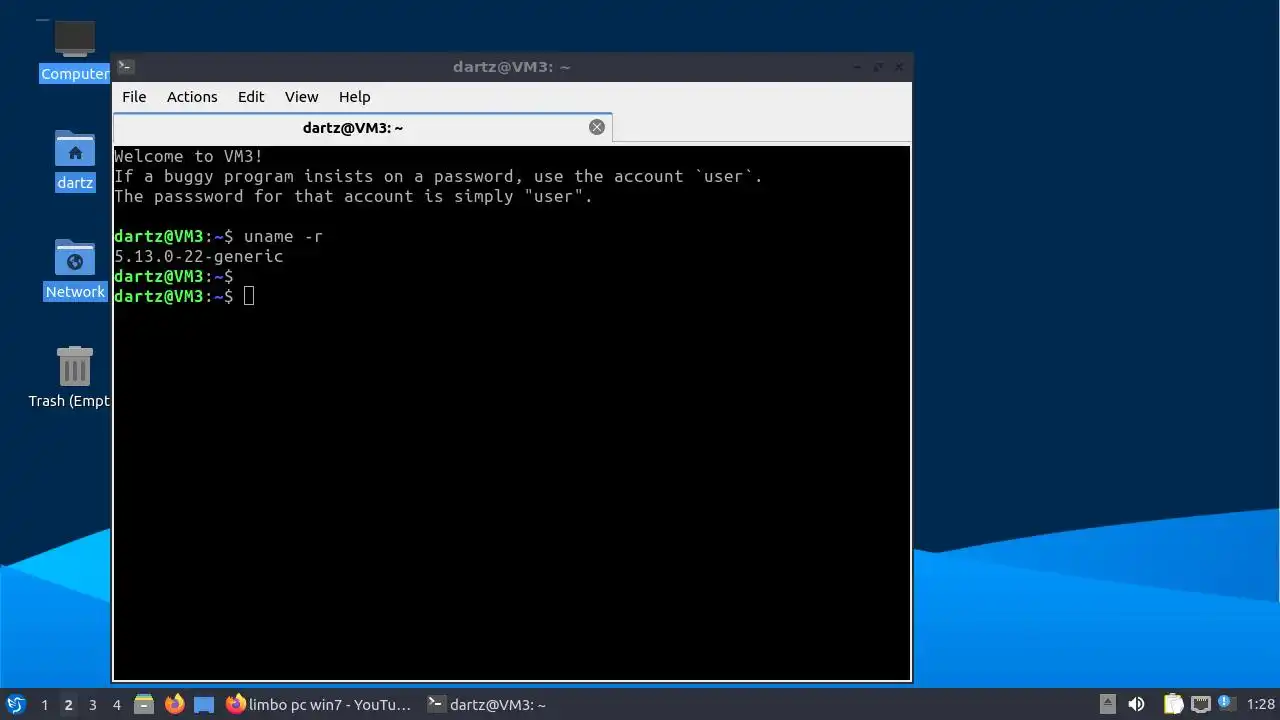Select the dartz home folder desktop icon
This screenshot has height=720, width=1280.
pyautogui.click(x=74, y=160)
